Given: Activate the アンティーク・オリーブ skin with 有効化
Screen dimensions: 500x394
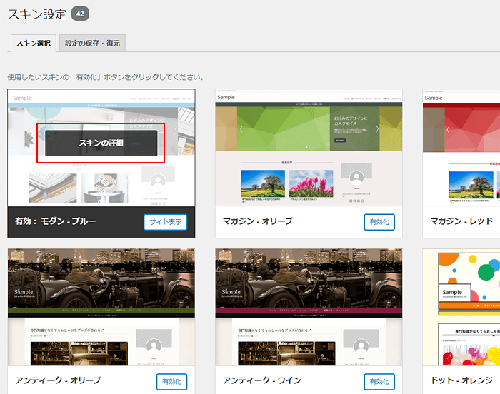Looking at the screenshot, I should (x=172, y=381).
